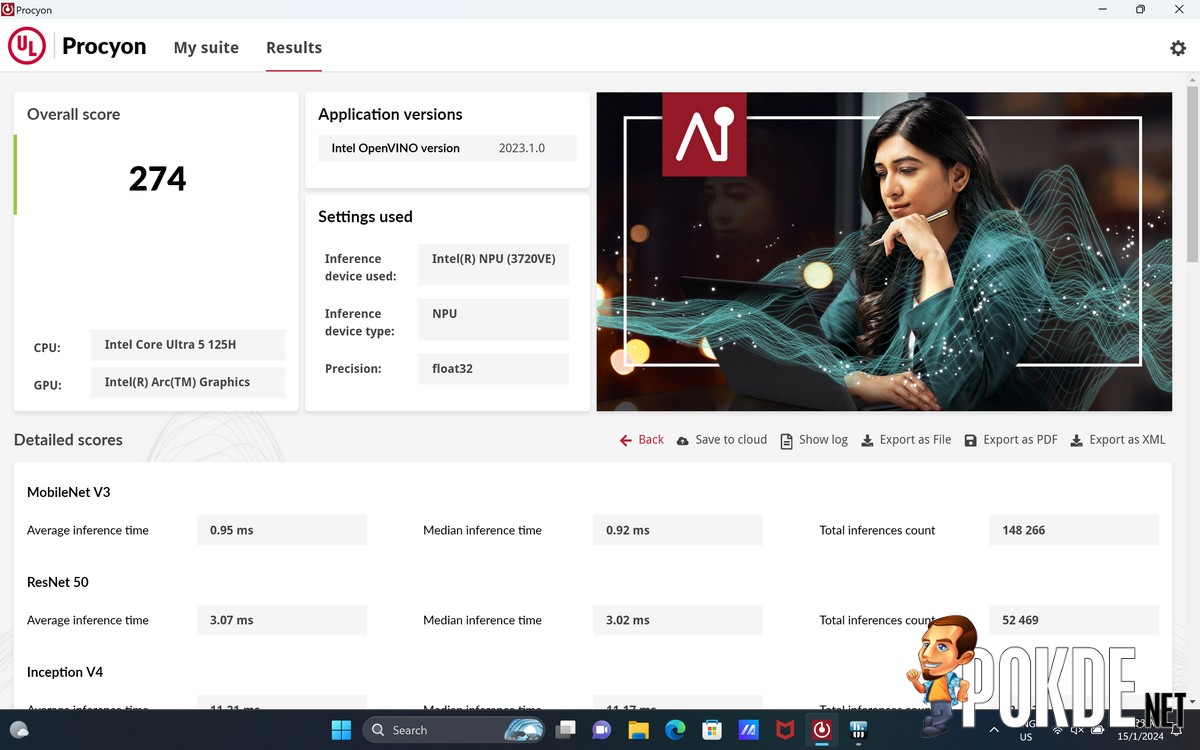This screenshot has height=750, width=1200.
Task: Show hidden system tray icons
Action: tap(994, 730)
